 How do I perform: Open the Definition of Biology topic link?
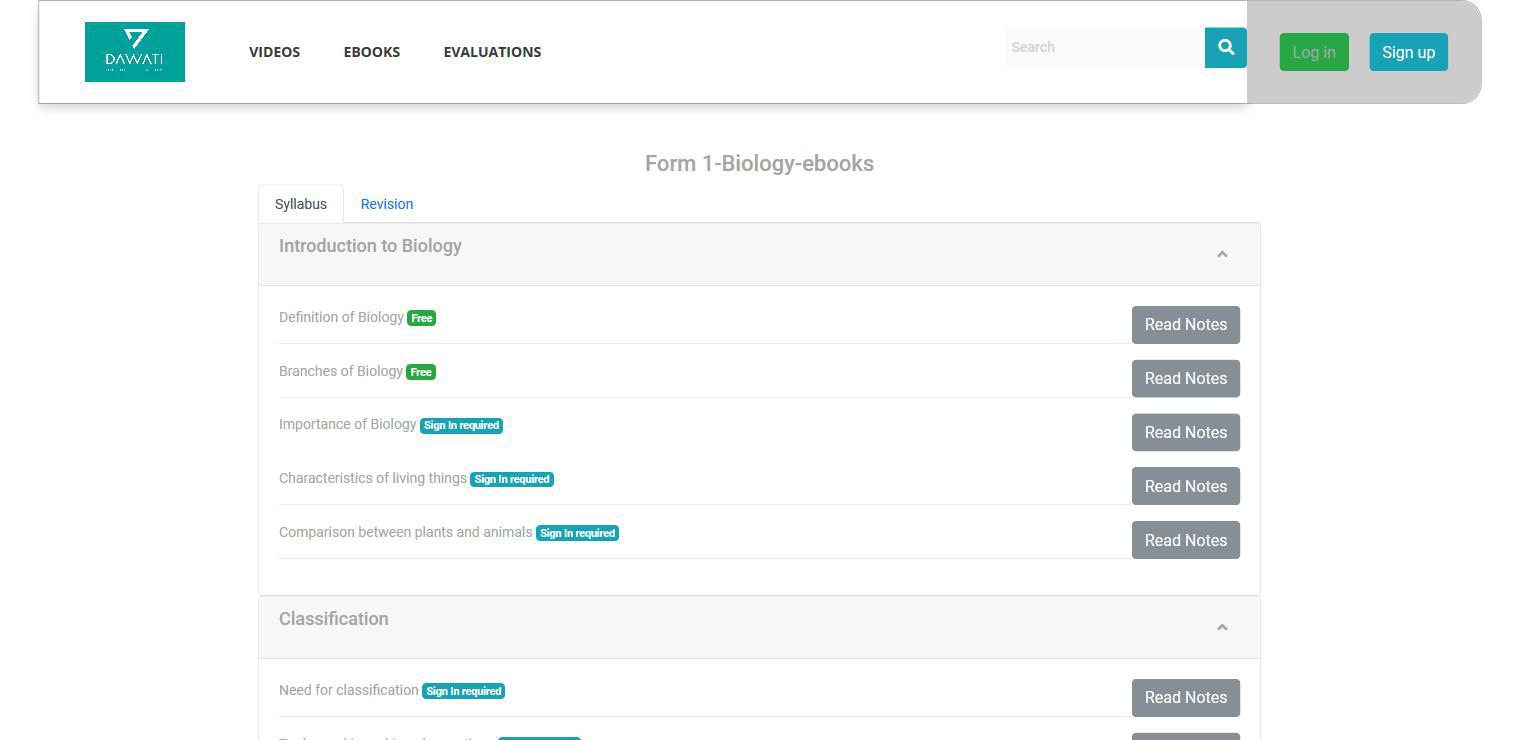click(x=341, y=318)
